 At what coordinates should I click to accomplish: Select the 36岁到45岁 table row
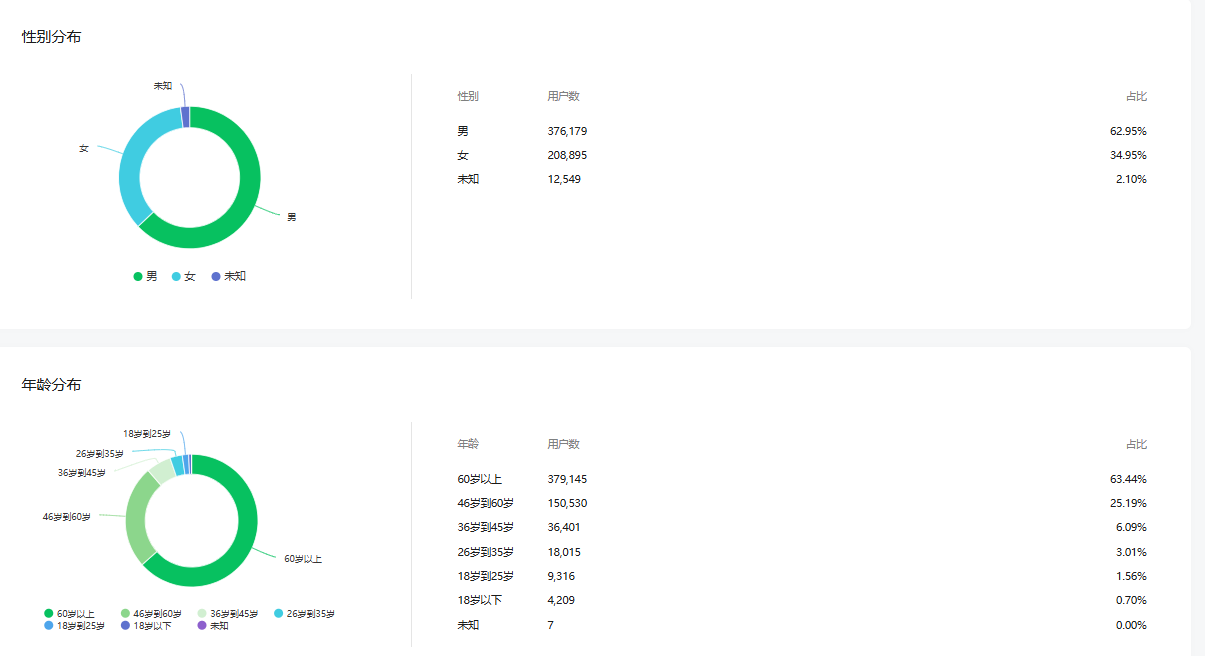tap(800, 527)
